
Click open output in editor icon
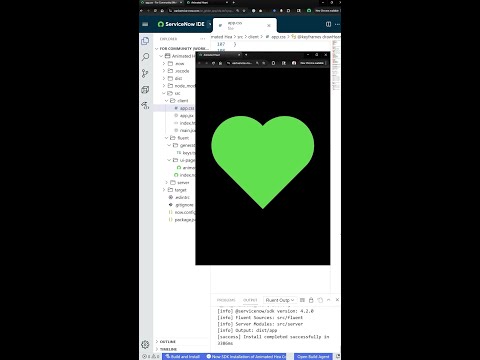tap(320, 300)
